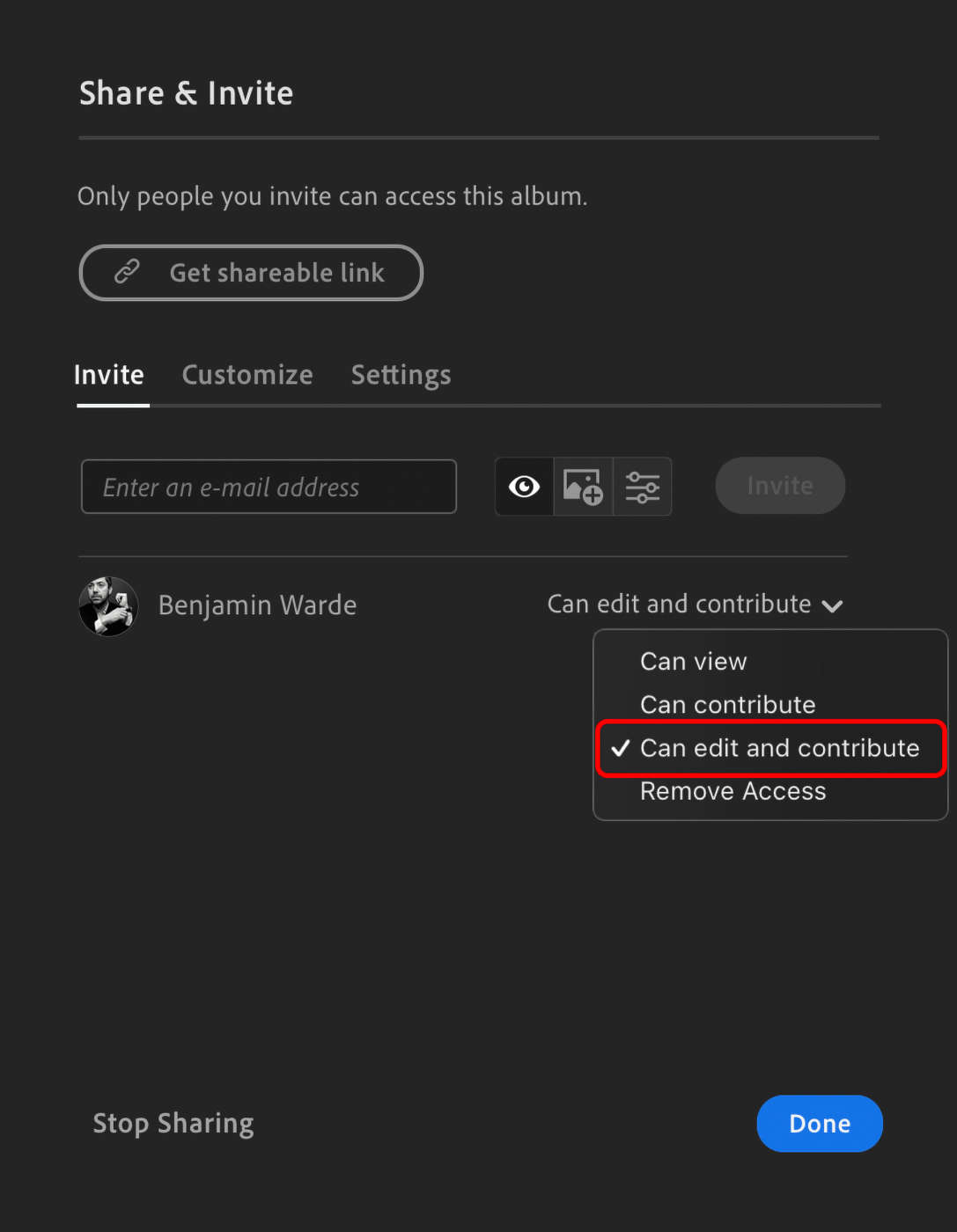Choose Can contribute permission option
The width and height of the screenshot is (957, 1232).
point(727,705)
